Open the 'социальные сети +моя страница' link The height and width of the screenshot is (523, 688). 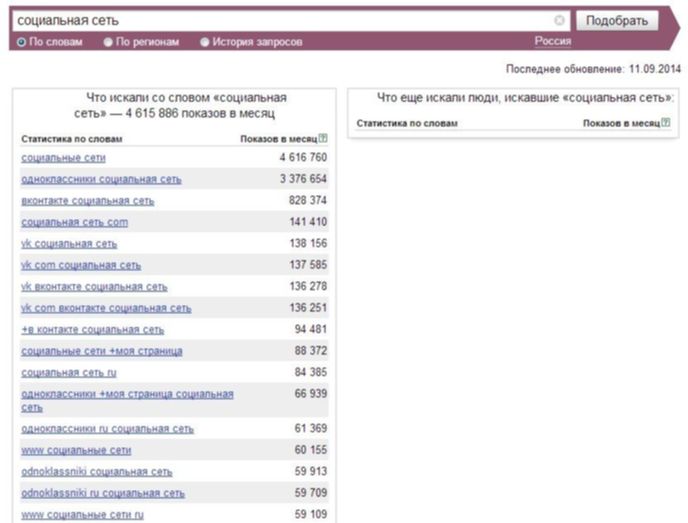(x=102, y=351)
